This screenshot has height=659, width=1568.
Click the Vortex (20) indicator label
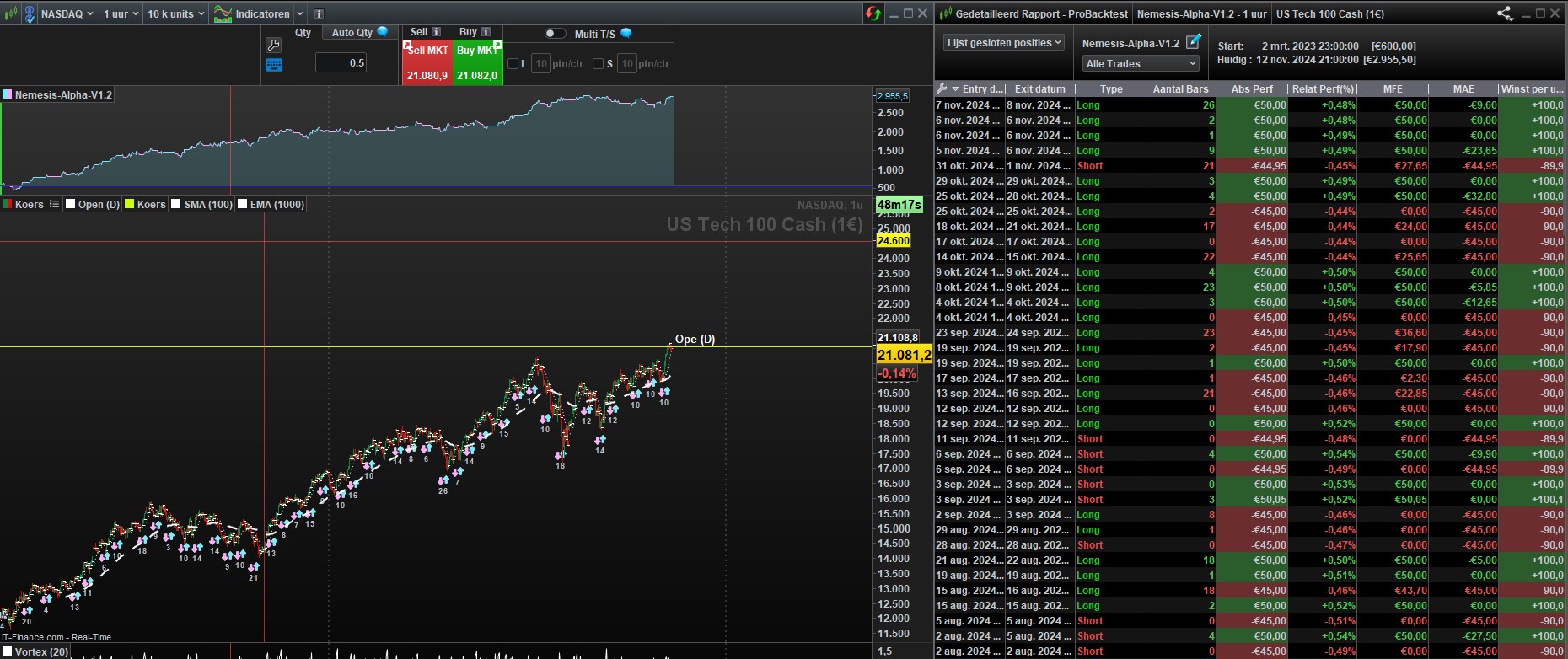(x=42, y=651)
